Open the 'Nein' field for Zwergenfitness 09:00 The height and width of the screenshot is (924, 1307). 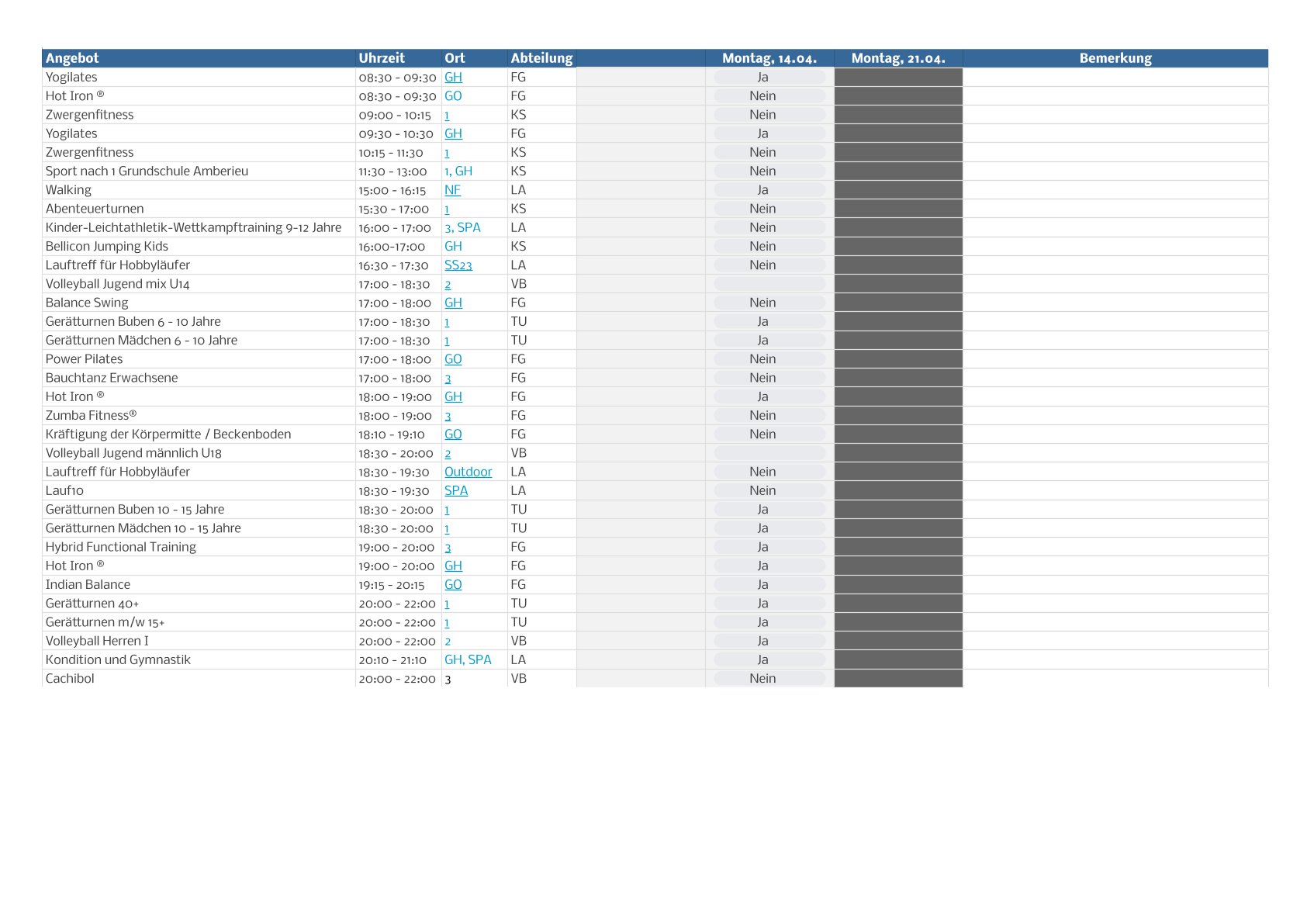(x=769, y=115)
